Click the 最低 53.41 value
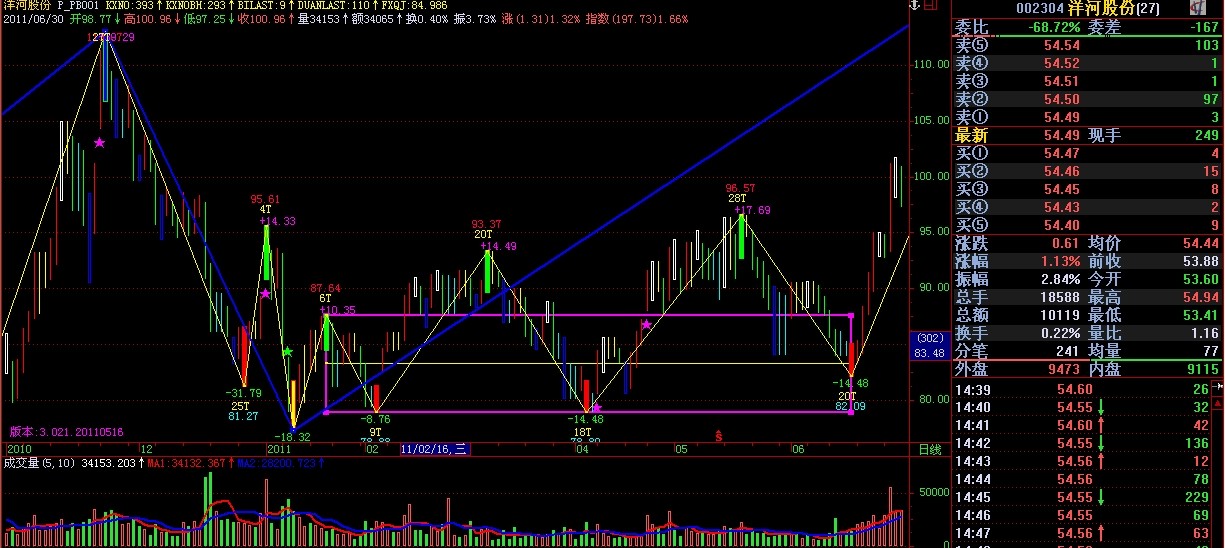Image resolution: width=1225 pixels, height=548 pixels. [1199, 315]
